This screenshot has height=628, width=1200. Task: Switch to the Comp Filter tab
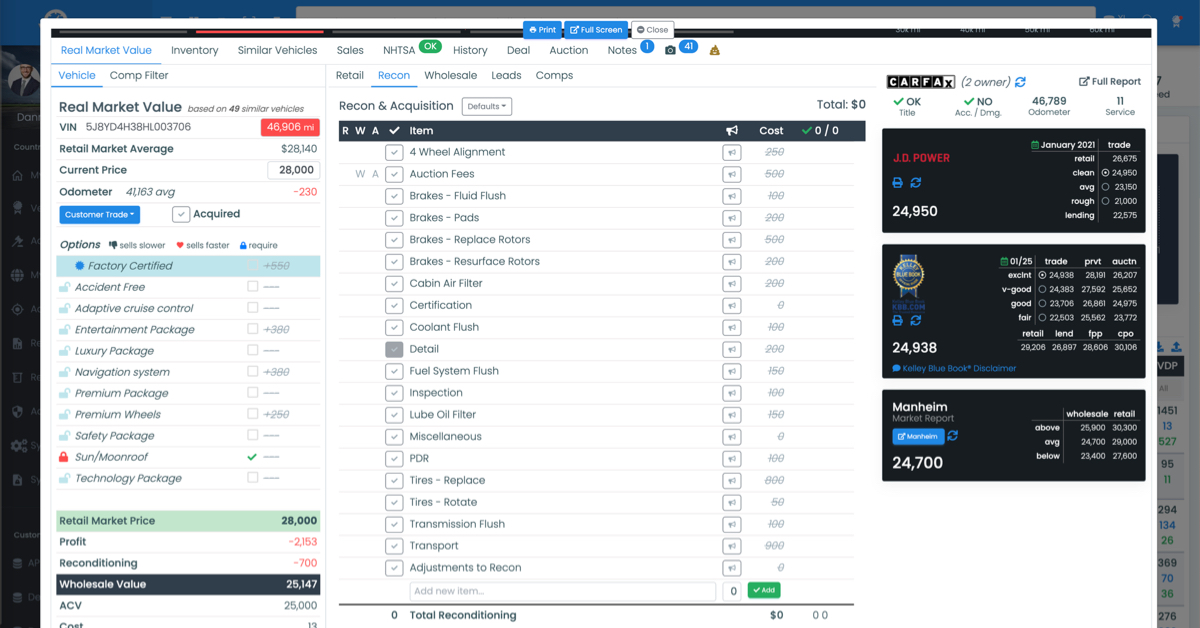coord(139,75)
